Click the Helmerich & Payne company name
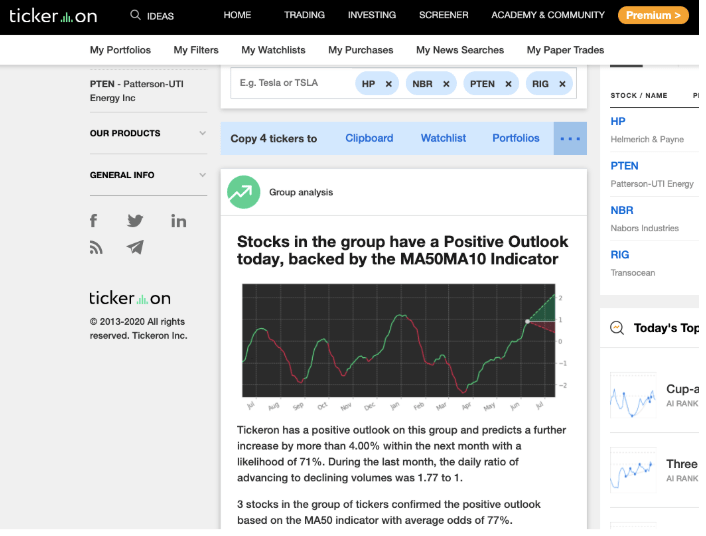Screen dimensions: 706x536 tap(647, 140)
